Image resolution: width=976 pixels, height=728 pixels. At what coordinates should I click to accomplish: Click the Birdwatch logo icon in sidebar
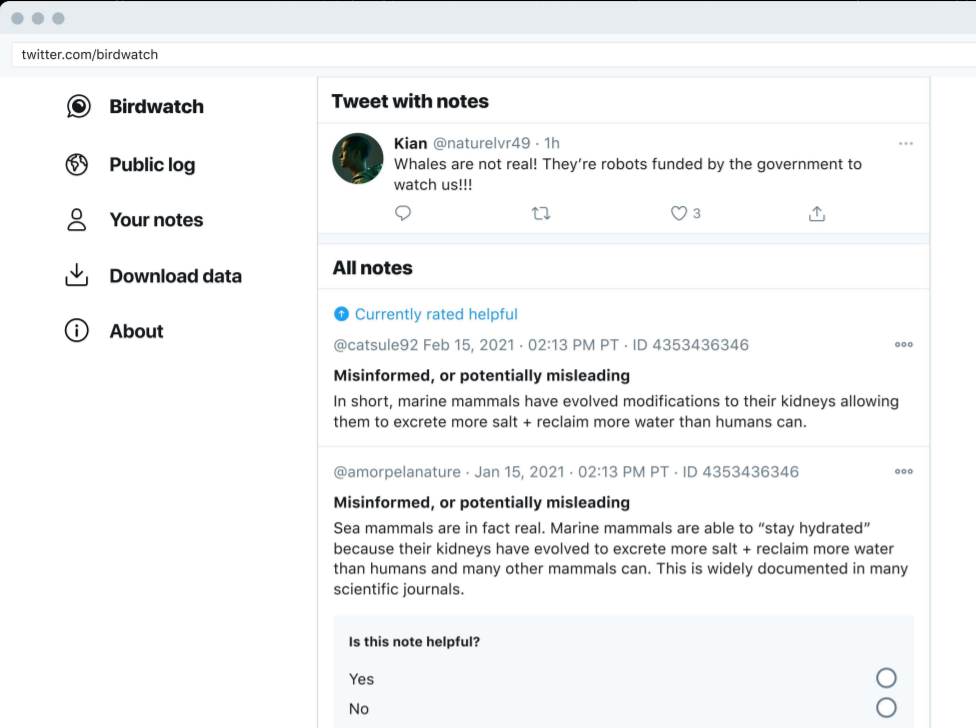pyautogui.click(x=78, y=106)
